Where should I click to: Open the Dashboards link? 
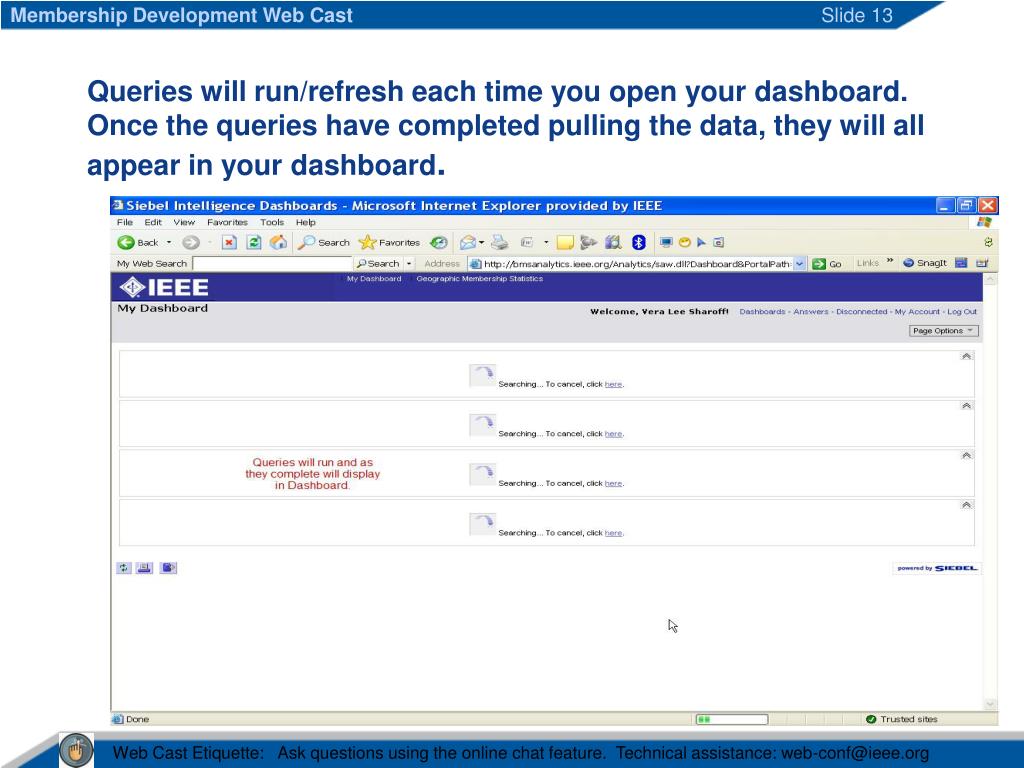(x=762, y=312)
